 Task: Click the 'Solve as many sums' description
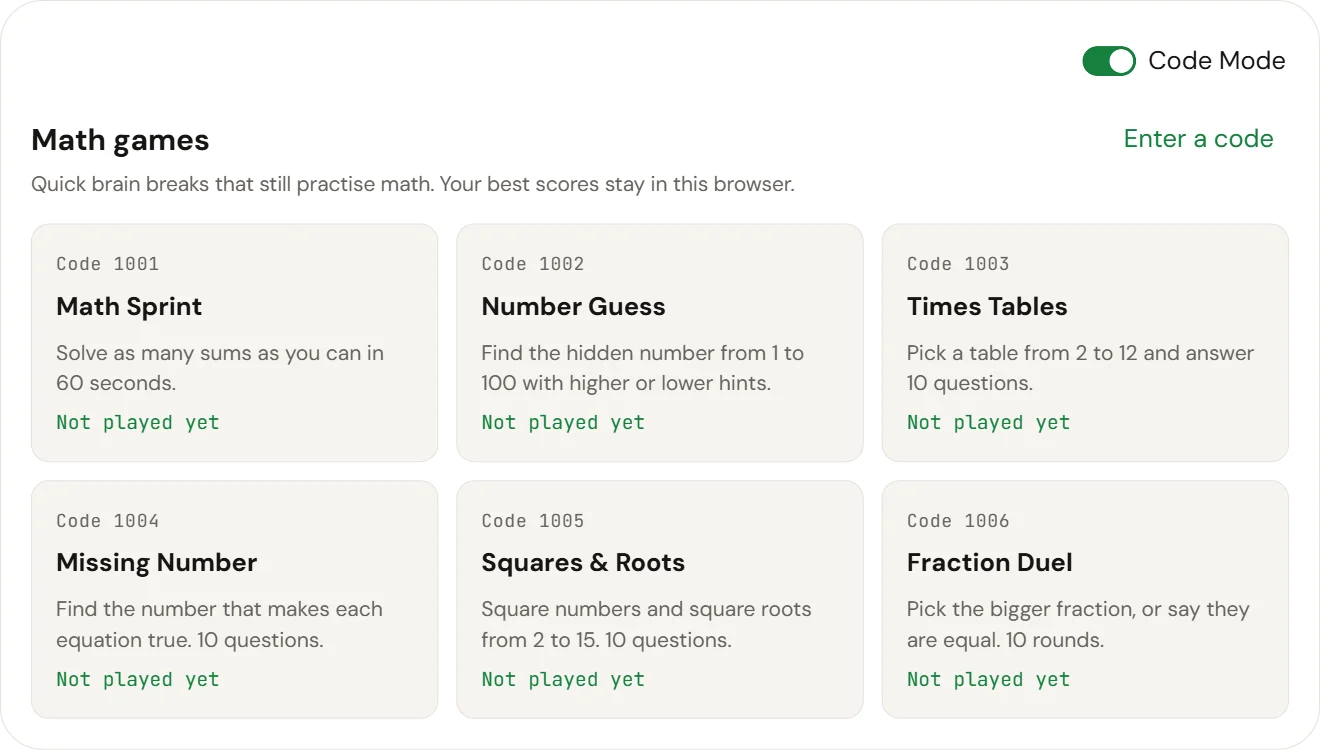click(x=220, y=368)
